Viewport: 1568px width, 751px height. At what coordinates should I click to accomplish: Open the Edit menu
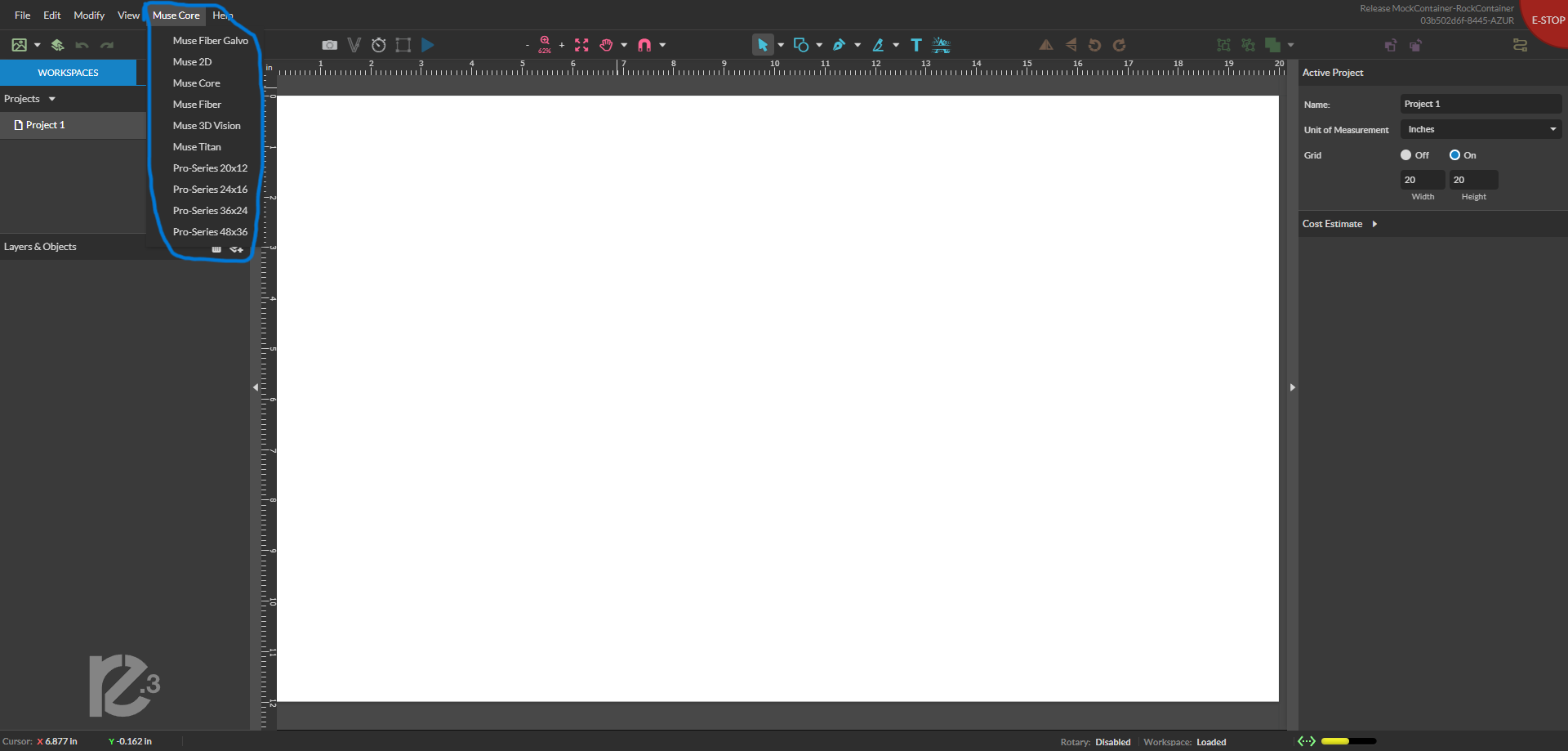[52, 15]
